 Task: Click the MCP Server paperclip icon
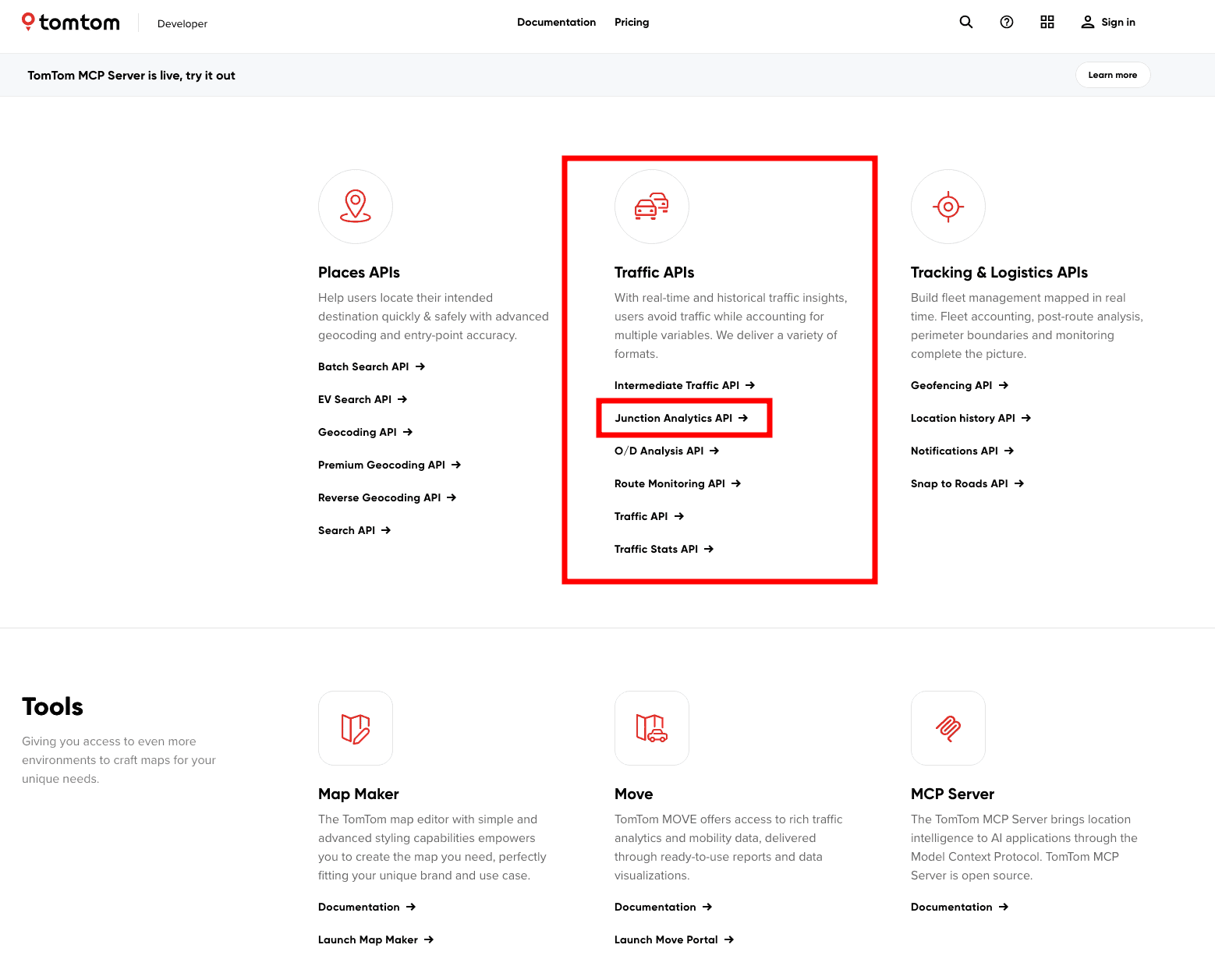pyautogui.click(x=948, y=728)
